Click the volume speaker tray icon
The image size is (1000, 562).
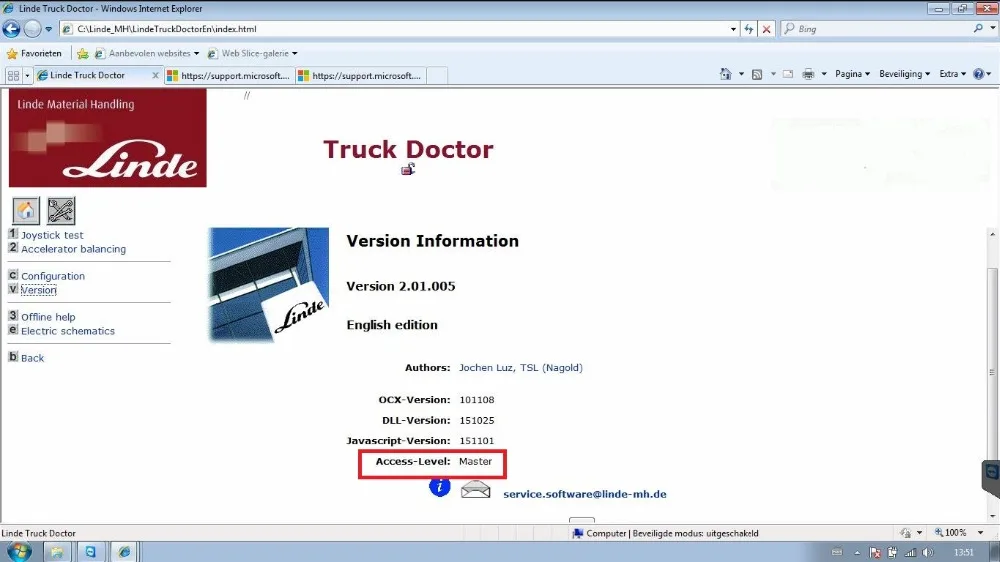click(928, 552)
